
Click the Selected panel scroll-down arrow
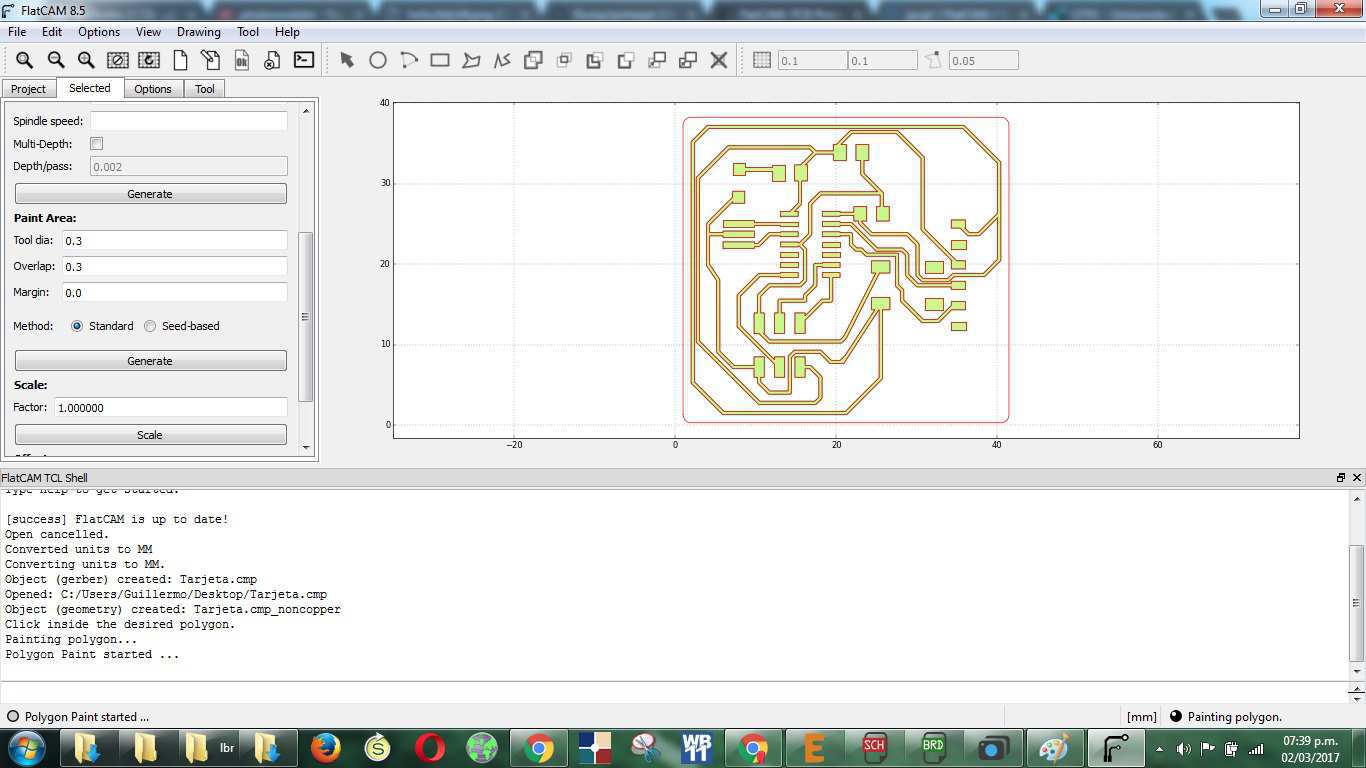pyautogui.click(x=306, y=448)
